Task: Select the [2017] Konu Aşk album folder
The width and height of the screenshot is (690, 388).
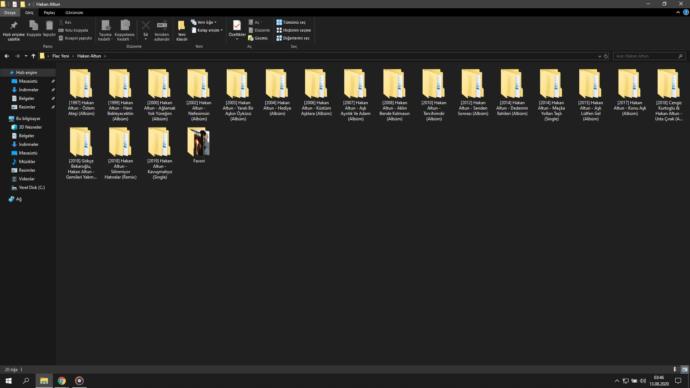Action: click(x=629, y=92)
